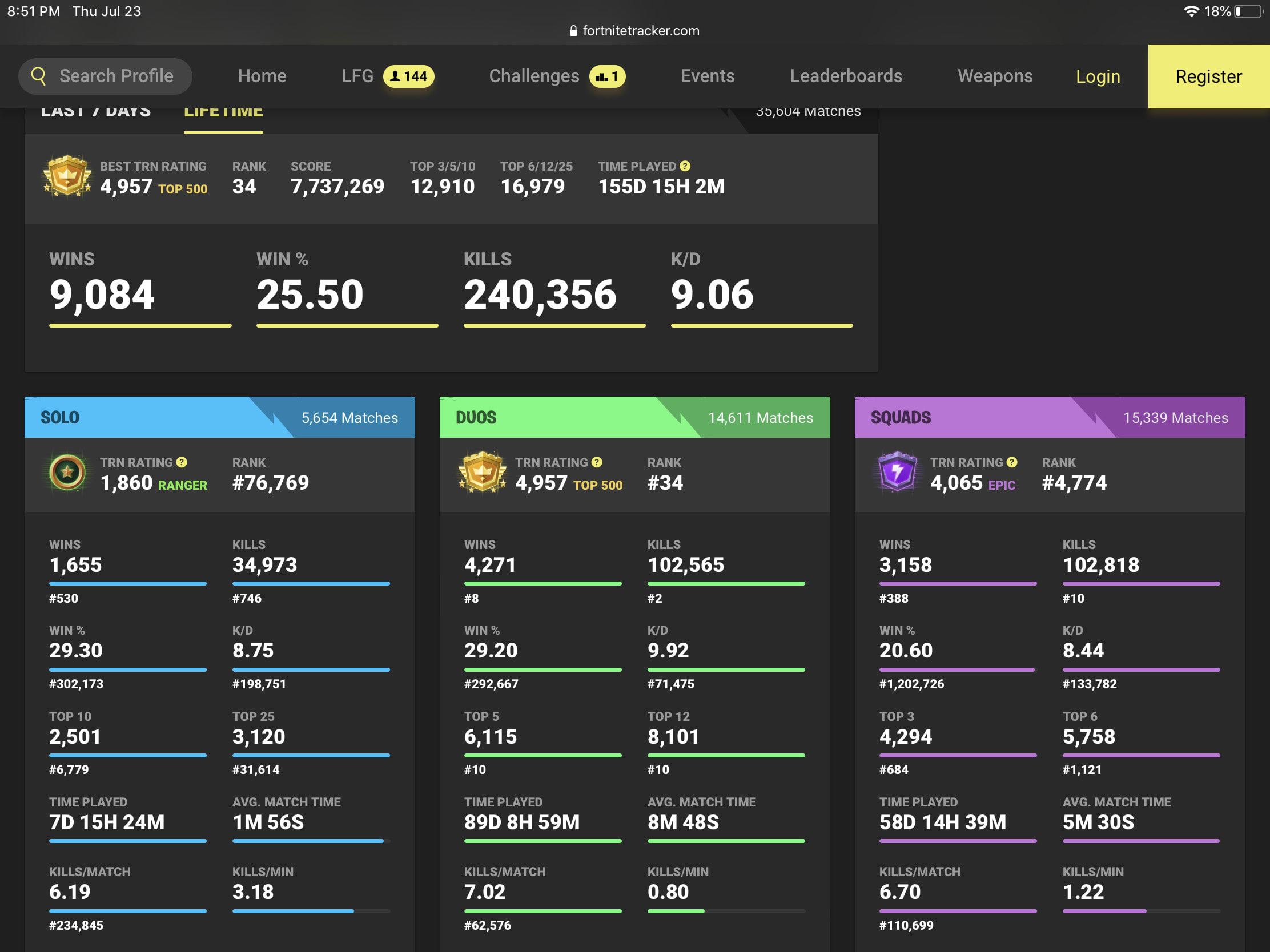The width and height of the screenshot is (1270, 952).
Task: Click the Duos Avg. Match Time 8M 48S
Action: click(682, 822)
